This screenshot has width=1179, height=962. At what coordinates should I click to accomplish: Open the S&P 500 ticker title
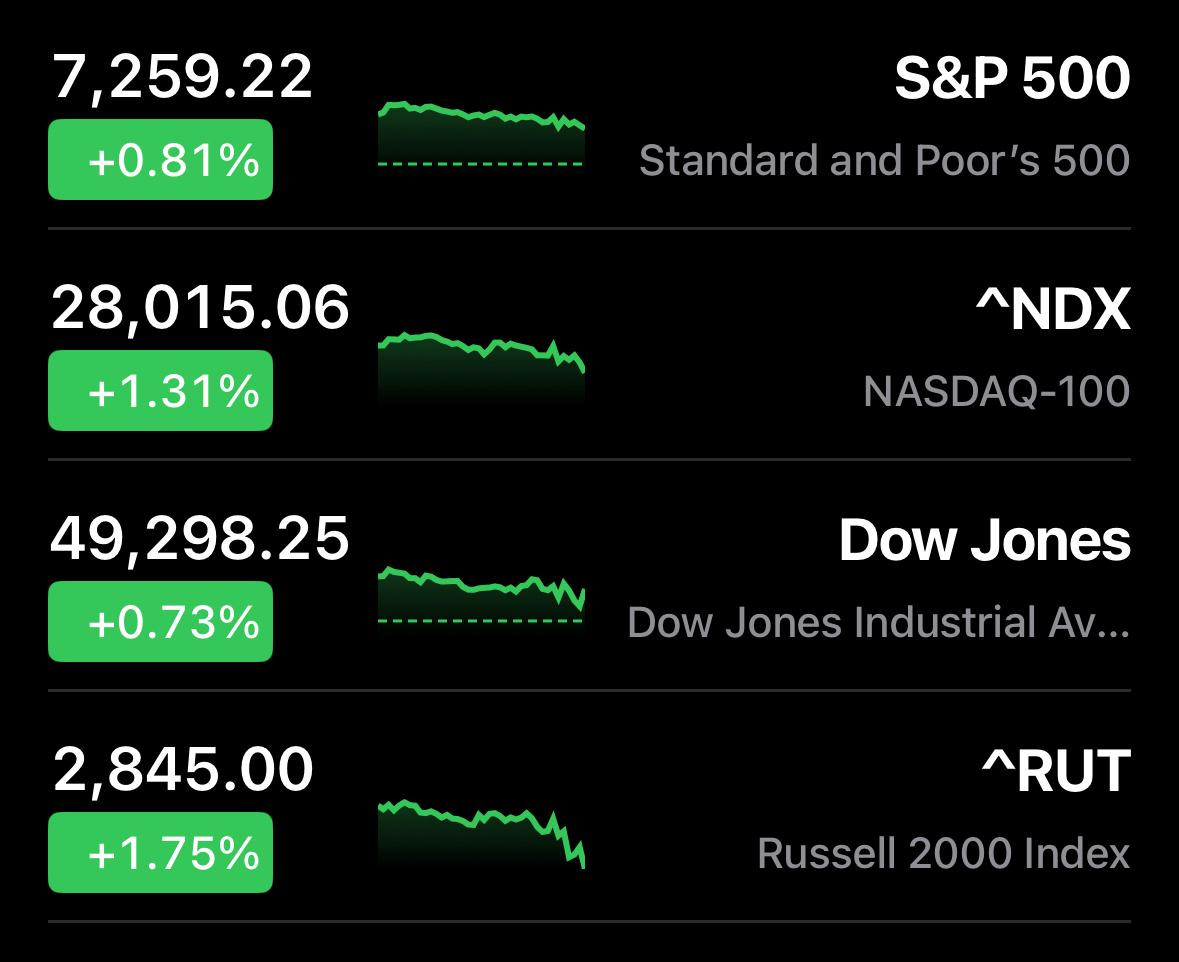pyautogui.click(x=1012, y=78)
